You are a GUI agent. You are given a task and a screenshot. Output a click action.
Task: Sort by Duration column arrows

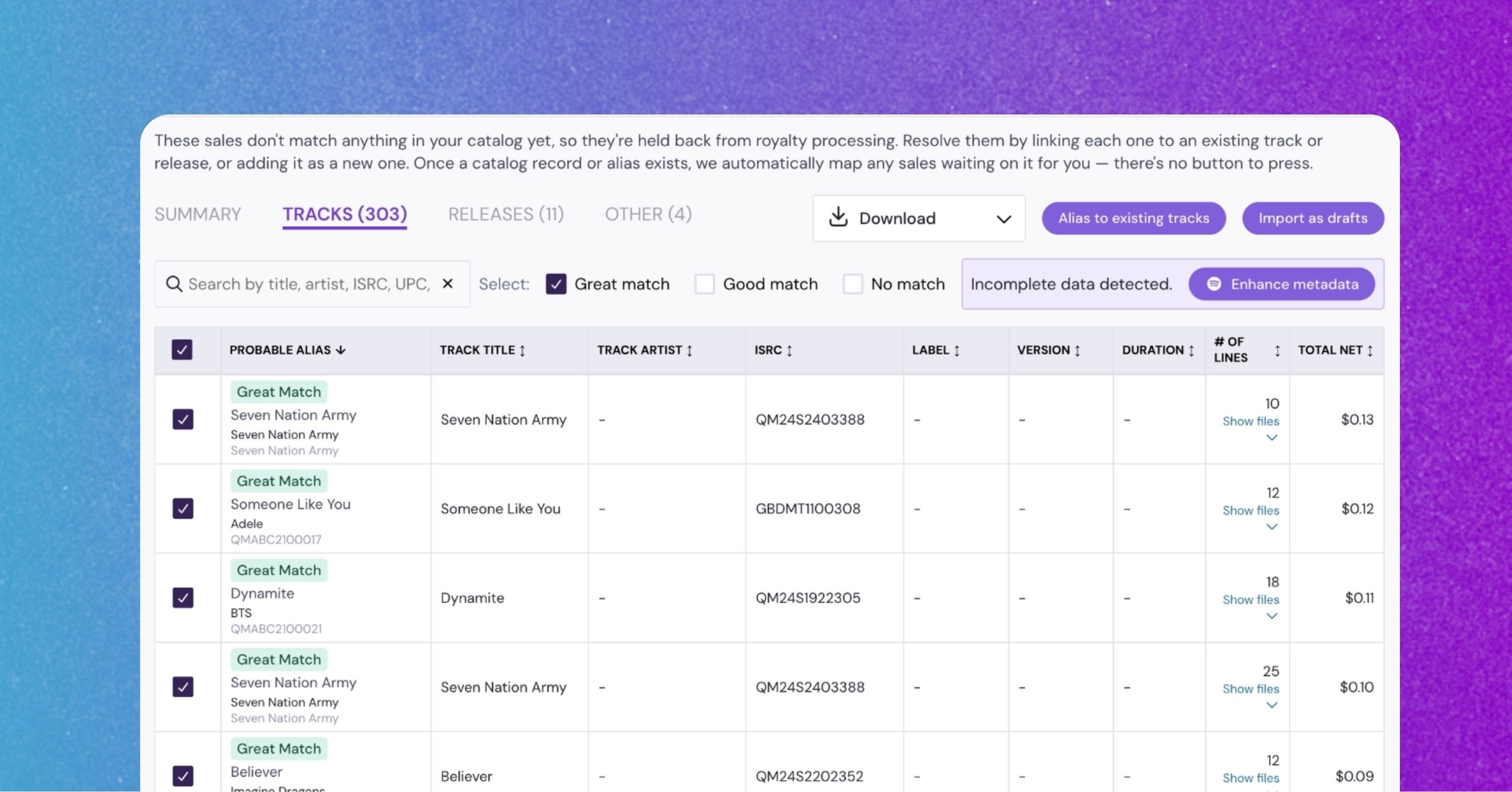pyautogui.click(x=1191, y=351)
